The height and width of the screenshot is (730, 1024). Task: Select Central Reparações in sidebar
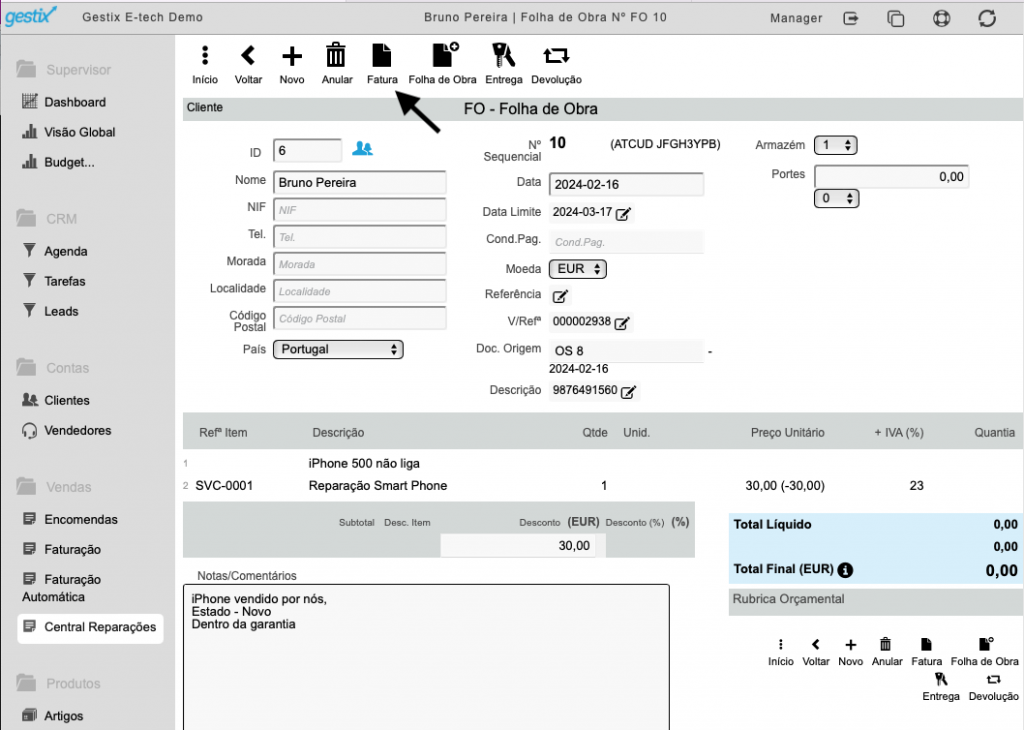pyautogui.click(x=90, y=627)
